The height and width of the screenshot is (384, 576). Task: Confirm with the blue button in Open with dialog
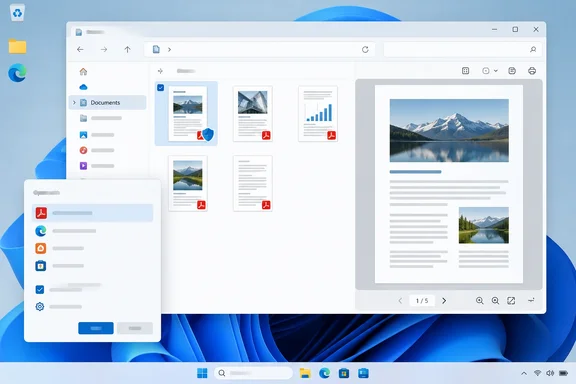pyautogui.click(x=96, y=328)
